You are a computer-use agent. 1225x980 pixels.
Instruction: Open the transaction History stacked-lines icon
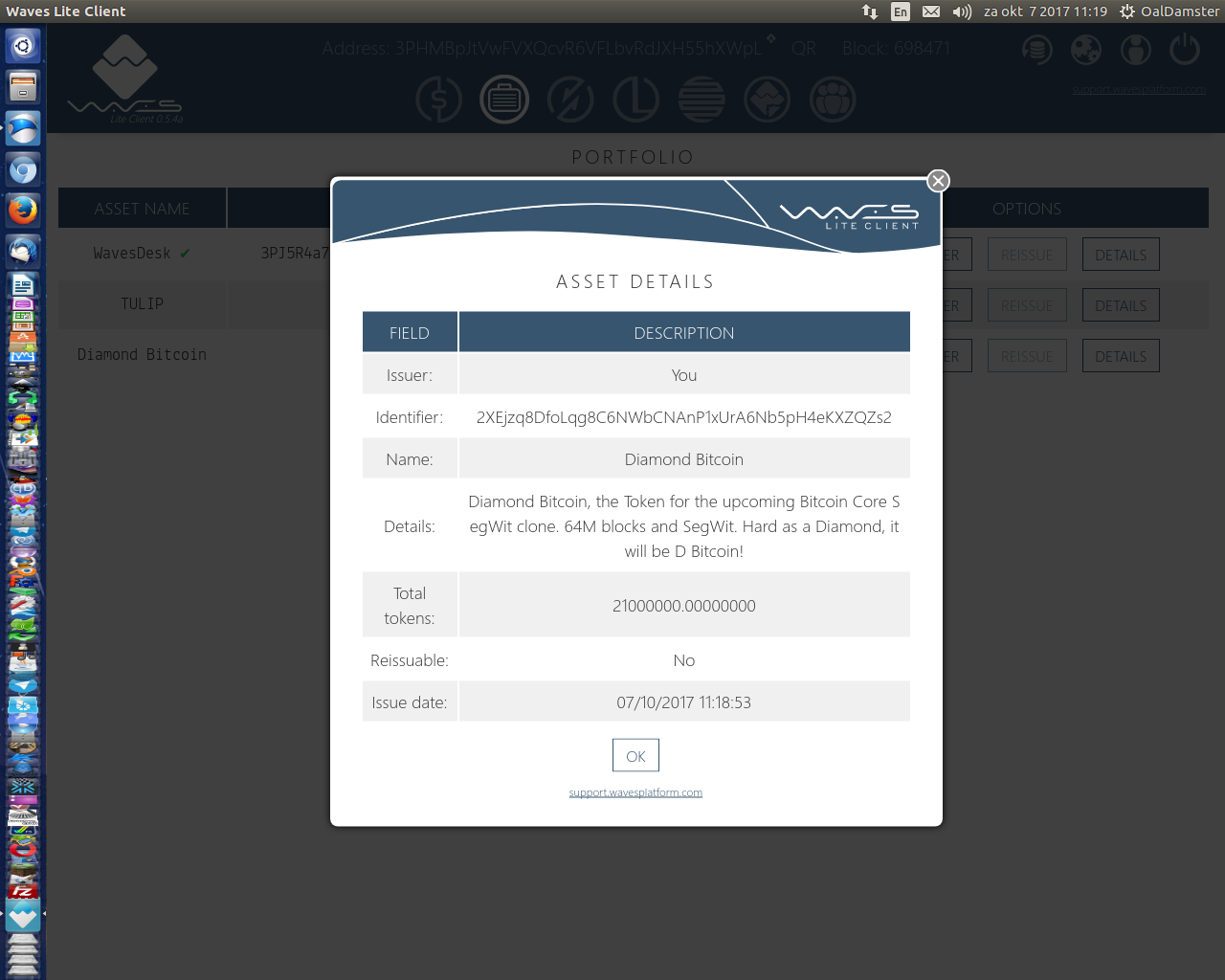pos(702,99)
